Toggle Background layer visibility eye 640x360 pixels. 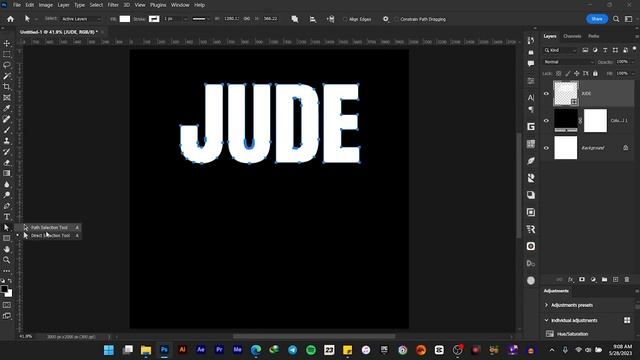pyautogui.click(x=547, y=148)
